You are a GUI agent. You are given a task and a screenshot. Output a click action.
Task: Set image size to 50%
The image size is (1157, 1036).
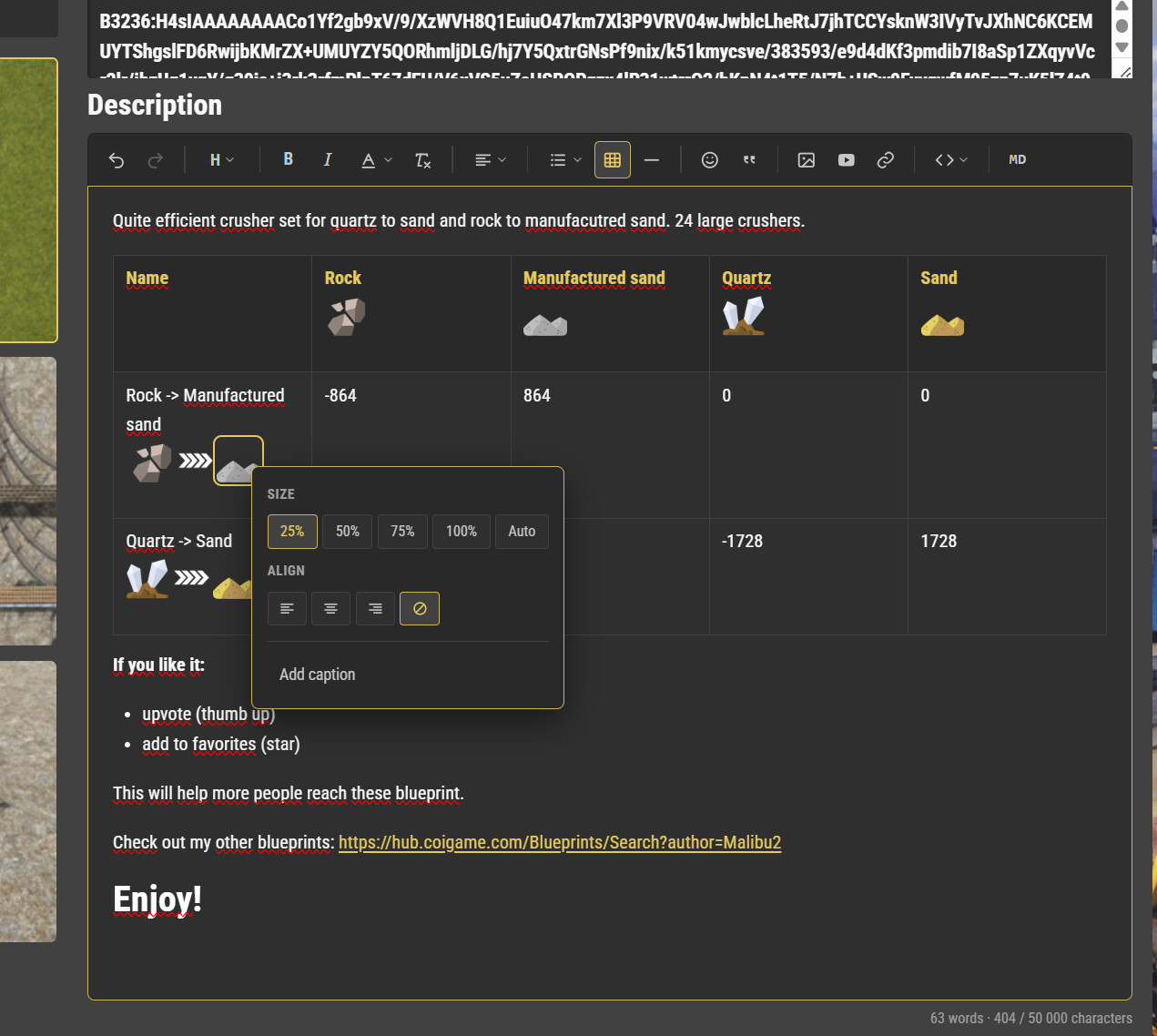[x=348, y=532]
